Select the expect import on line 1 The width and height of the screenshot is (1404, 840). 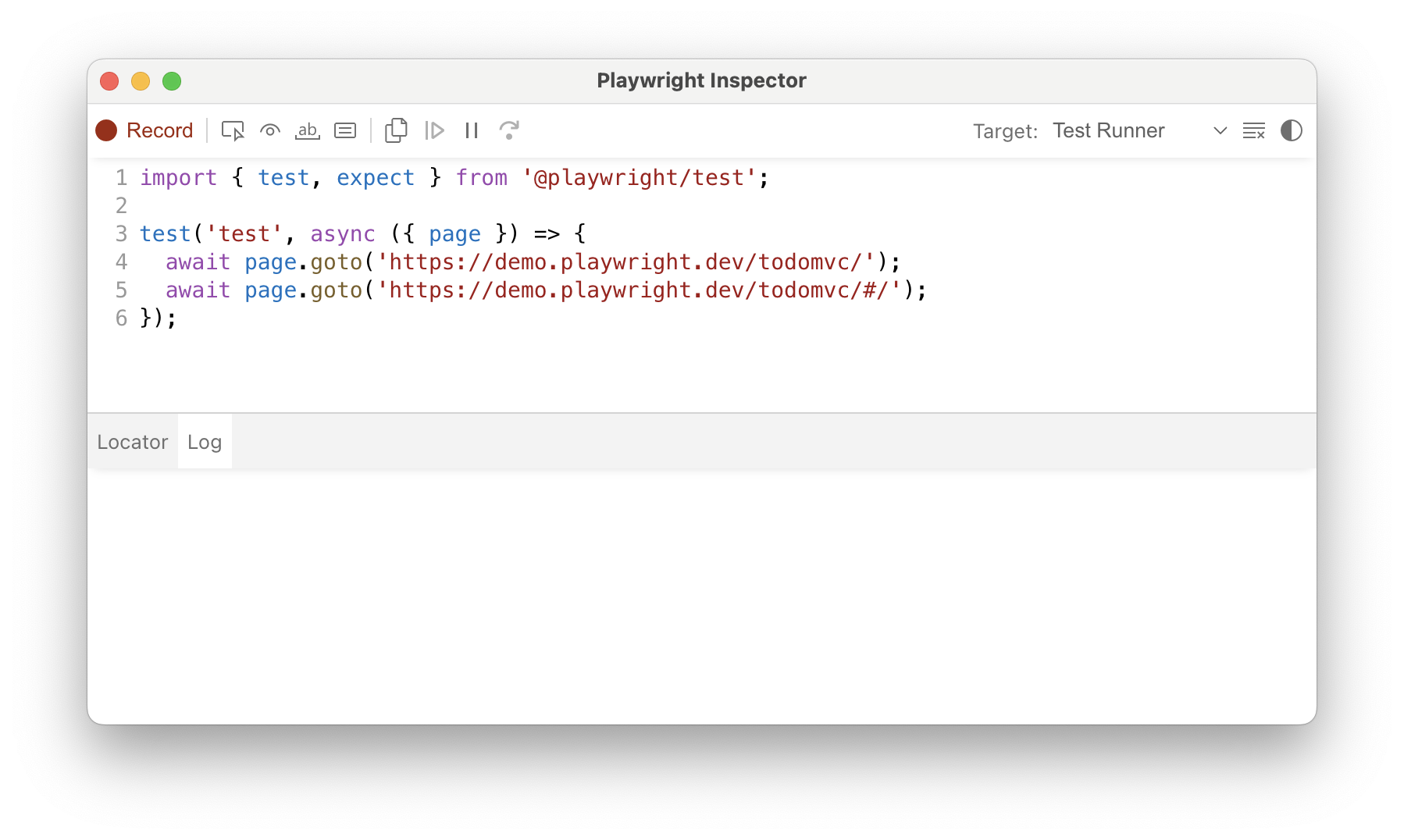pos(375,177)
